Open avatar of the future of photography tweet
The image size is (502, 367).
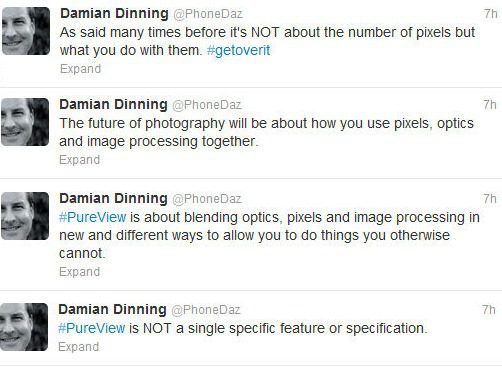click(25, 122)
